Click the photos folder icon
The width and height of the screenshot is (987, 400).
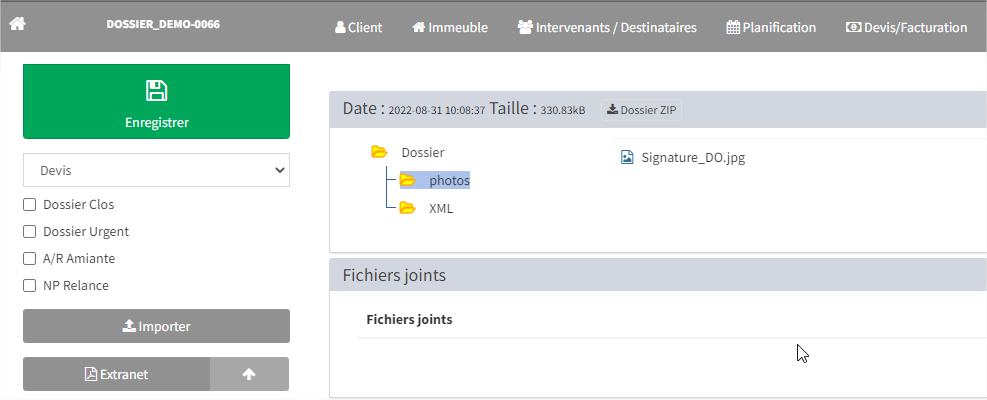click(407, 181)
